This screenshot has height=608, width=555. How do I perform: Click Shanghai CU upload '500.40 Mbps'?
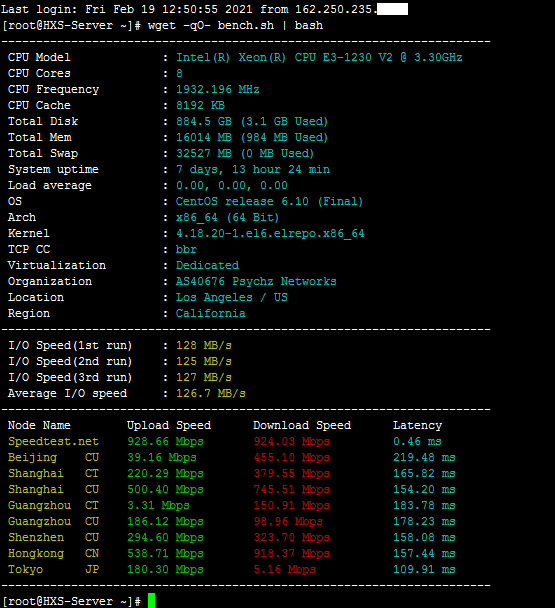tap(166, 489)
